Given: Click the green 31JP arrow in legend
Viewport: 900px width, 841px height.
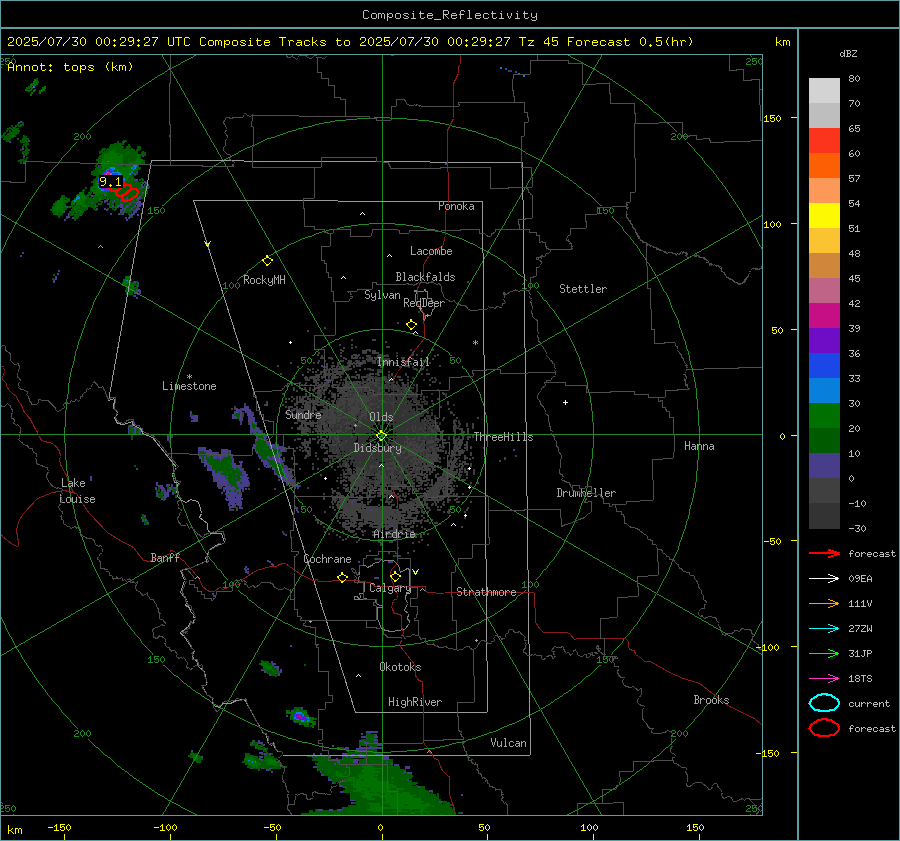Looking at the screenshot, I should (x=824, y=653).
